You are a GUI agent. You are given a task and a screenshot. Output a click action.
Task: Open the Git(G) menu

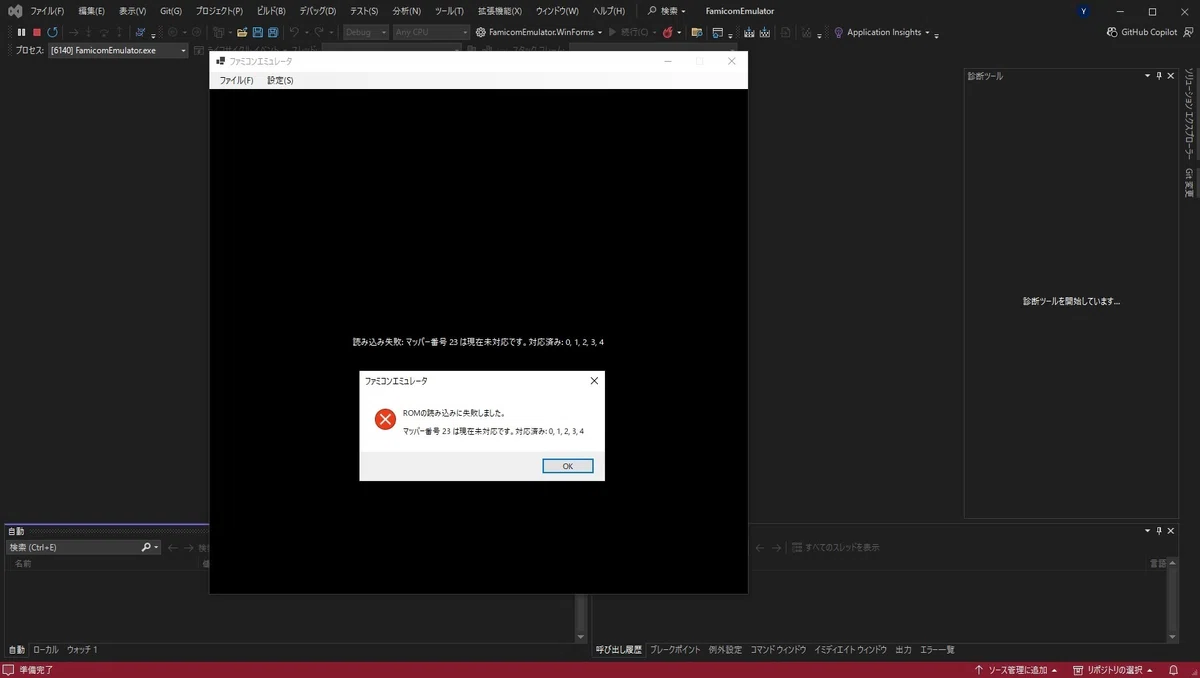[171, 11]
